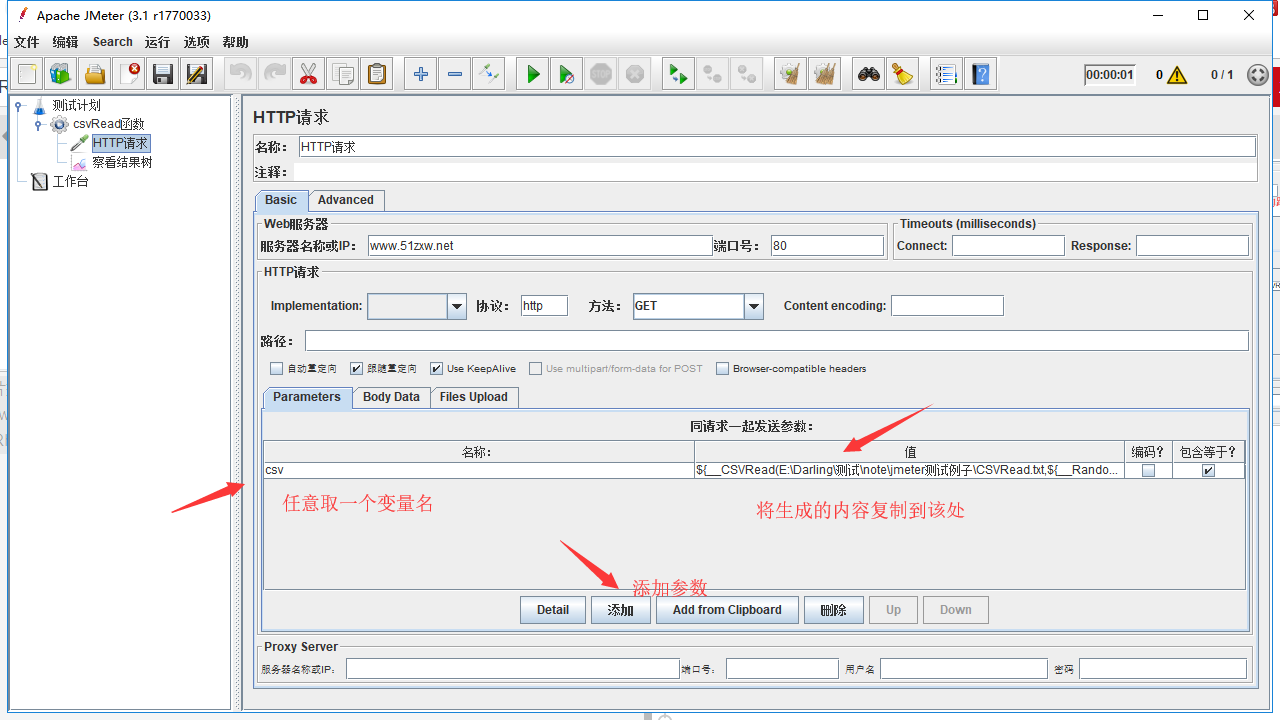Collapse the 测试计划 tree node

(18, 105)
